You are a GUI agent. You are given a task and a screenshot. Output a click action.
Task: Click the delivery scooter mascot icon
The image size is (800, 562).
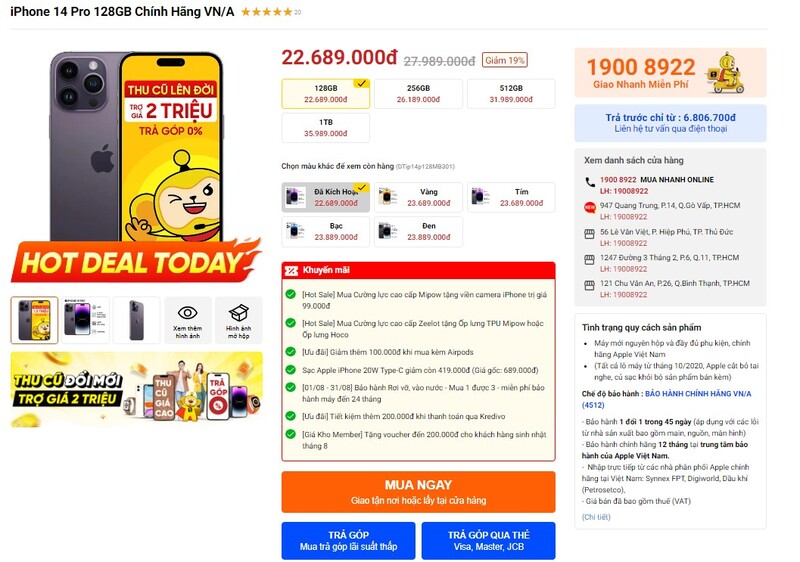(725, 73)
